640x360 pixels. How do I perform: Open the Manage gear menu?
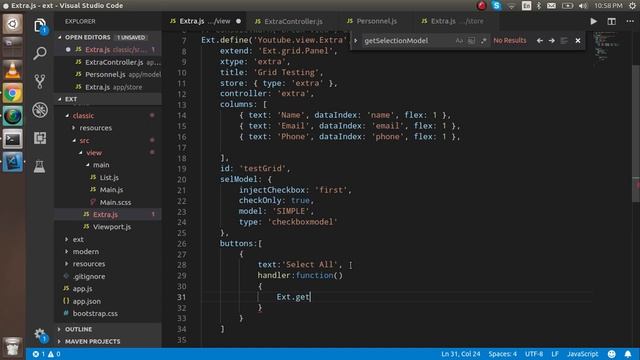[x=40, y=335]
